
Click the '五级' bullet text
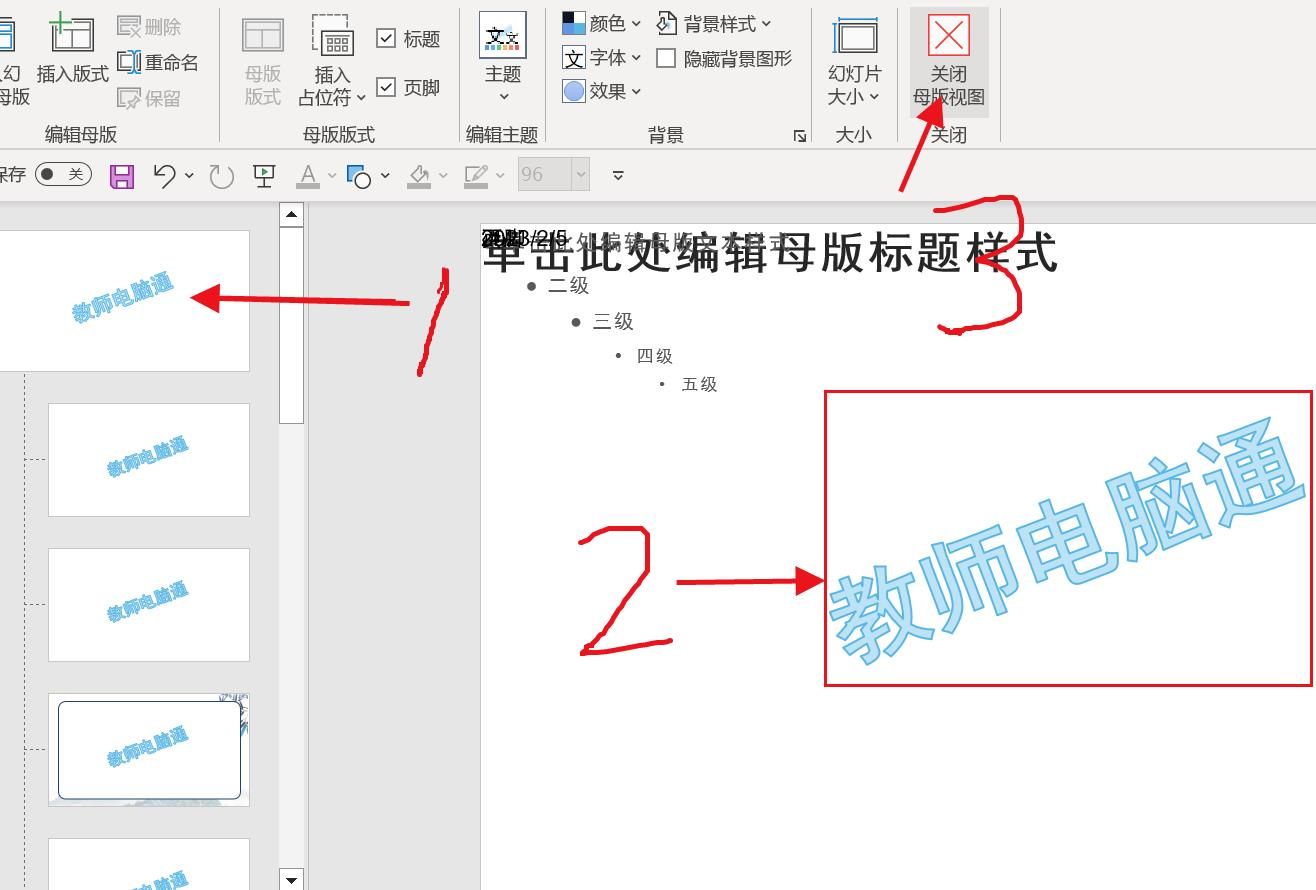[x=699, y=384]
